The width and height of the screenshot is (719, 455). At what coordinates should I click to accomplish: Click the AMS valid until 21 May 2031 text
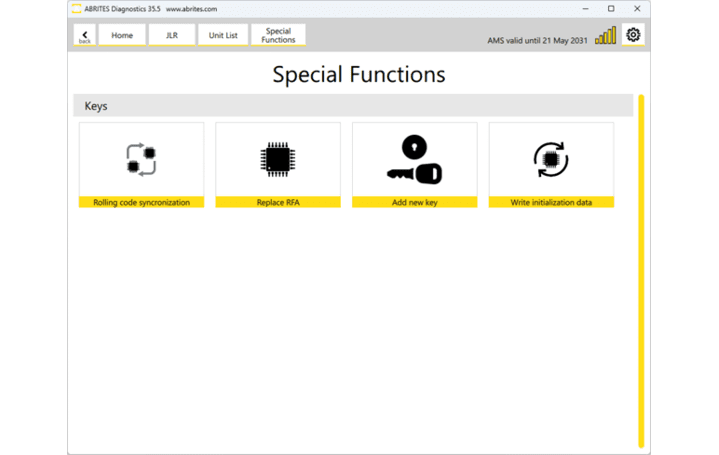[537, 40]
